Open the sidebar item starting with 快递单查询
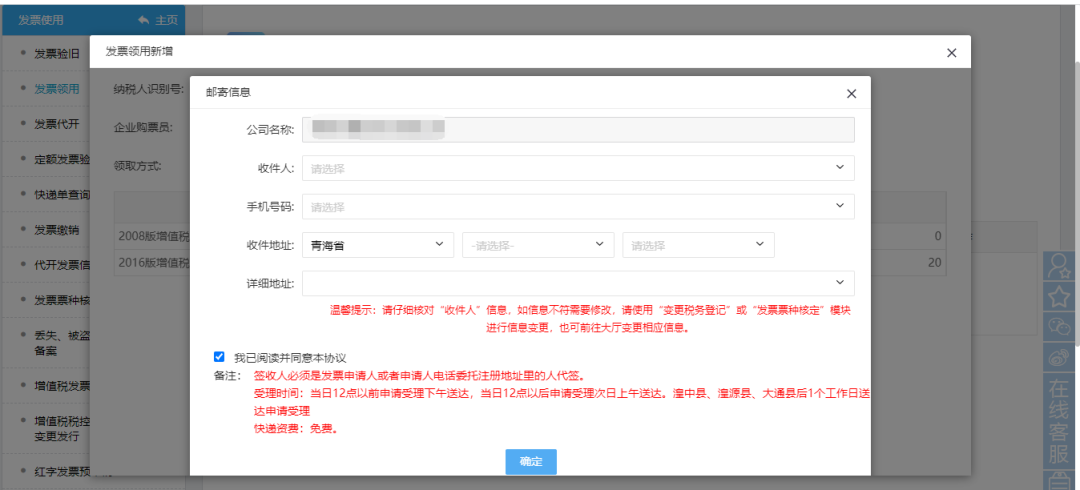Screen dimensions: 1080x490 (62, 194)
